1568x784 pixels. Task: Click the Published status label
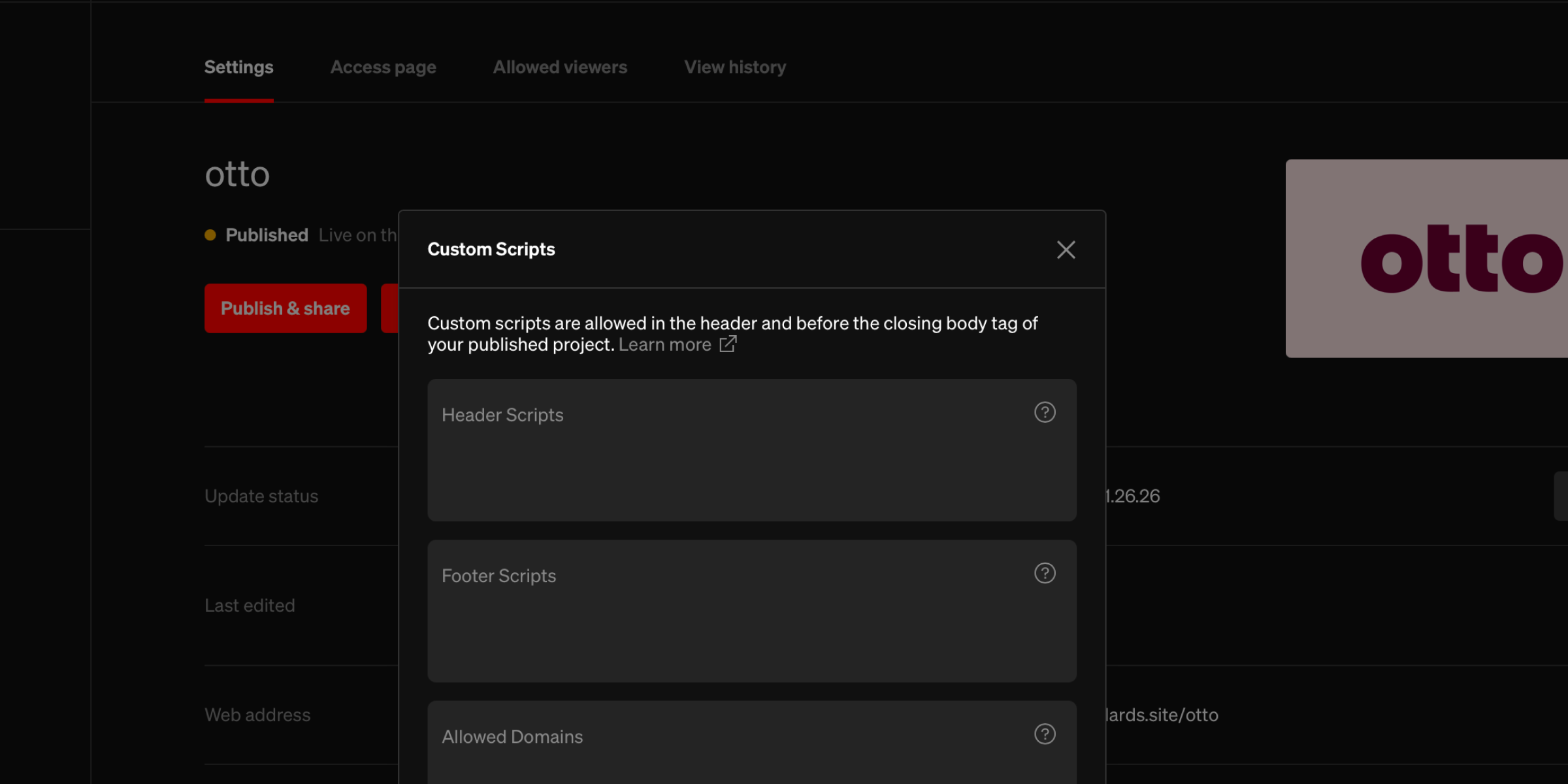[267, 235]
